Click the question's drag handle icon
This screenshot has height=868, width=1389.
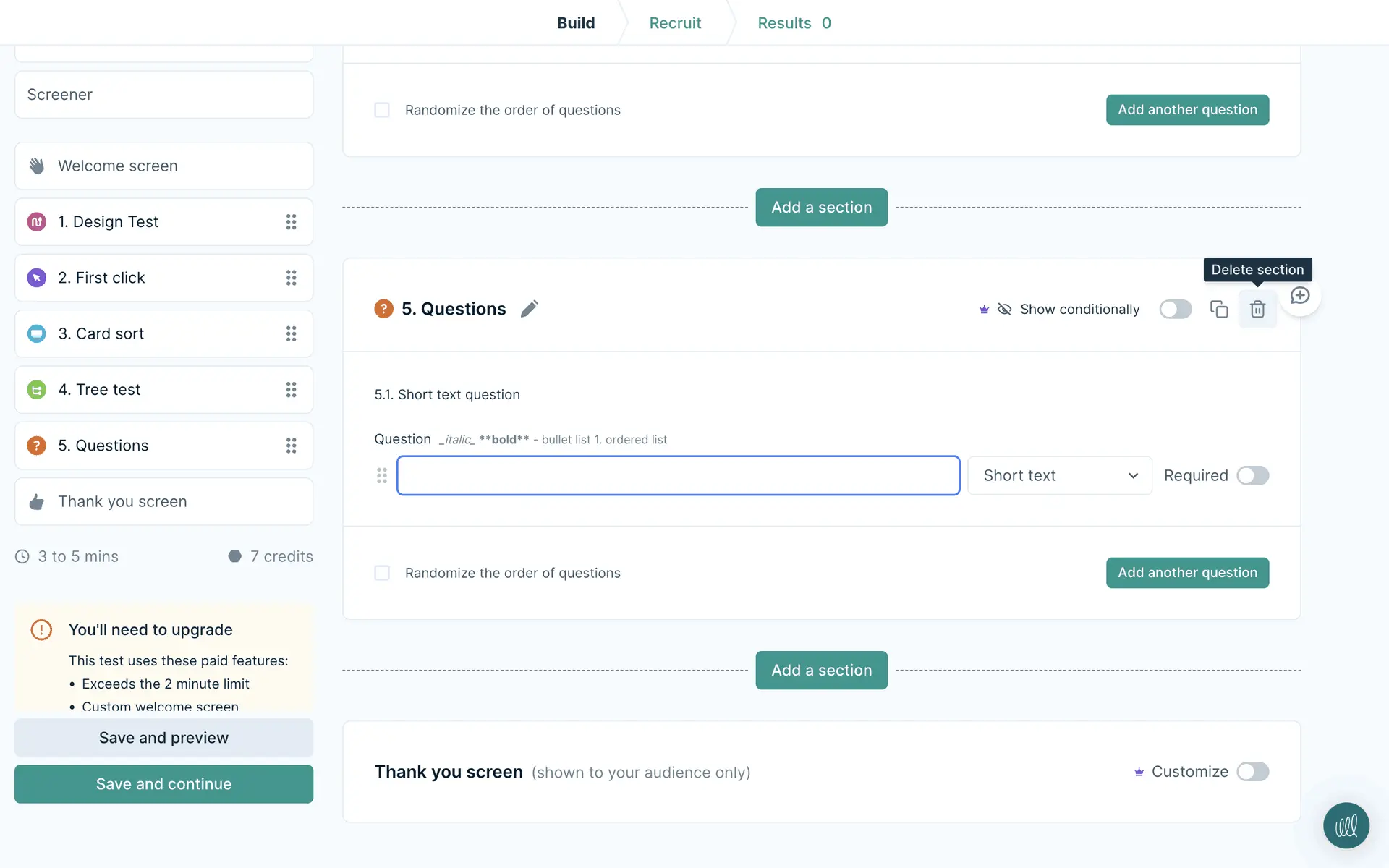(x=382, y=475)
